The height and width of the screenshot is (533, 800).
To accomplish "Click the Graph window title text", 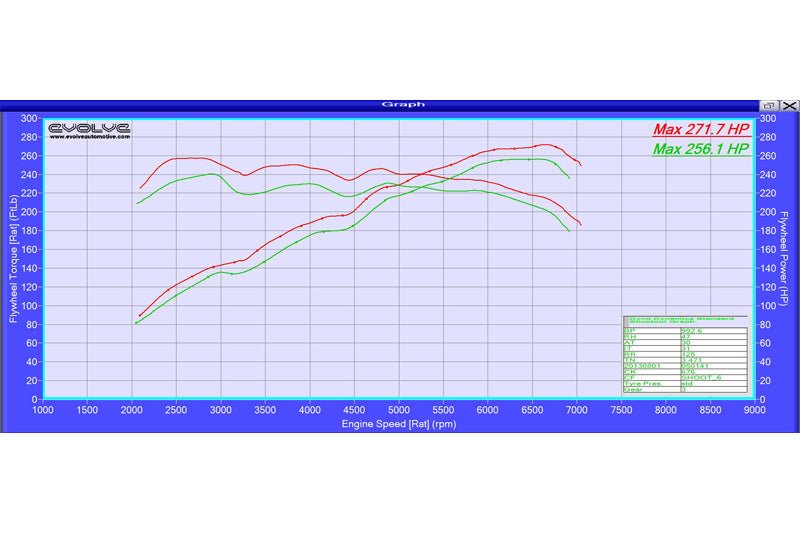I will point(403,104).
